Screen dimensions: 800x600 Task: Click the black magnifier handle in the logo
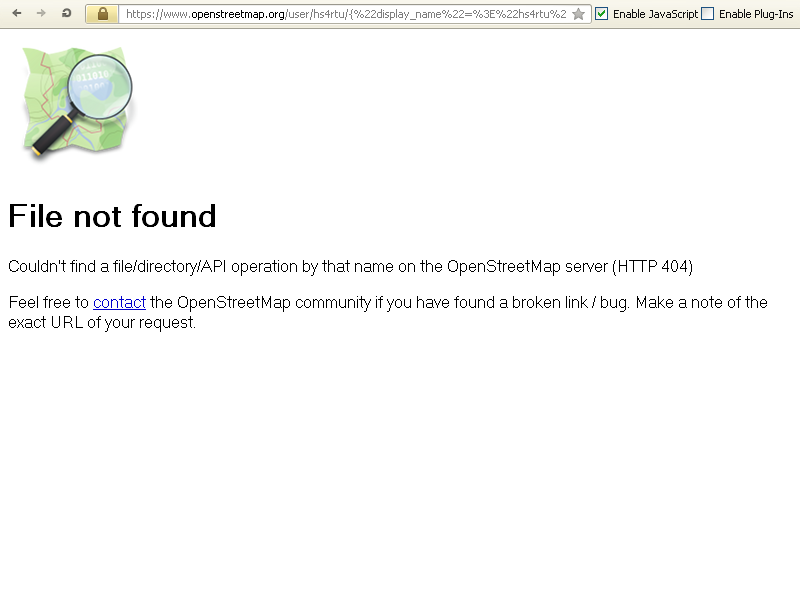point(53,135)
